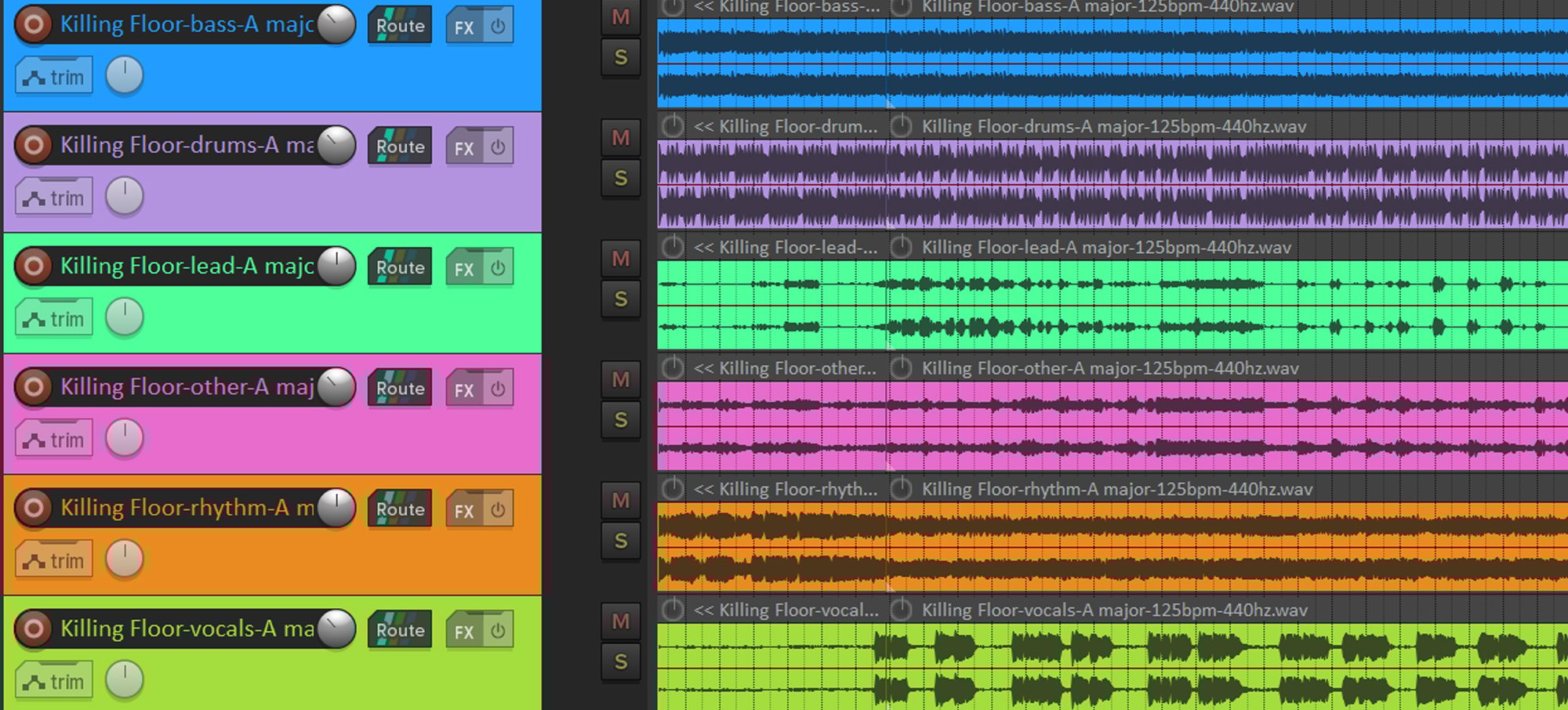This screenshot has width=1568, height=710.
Task: Solo the Killing Floor-vocals track
Action: pyautogui.click(x=621, y=662)
